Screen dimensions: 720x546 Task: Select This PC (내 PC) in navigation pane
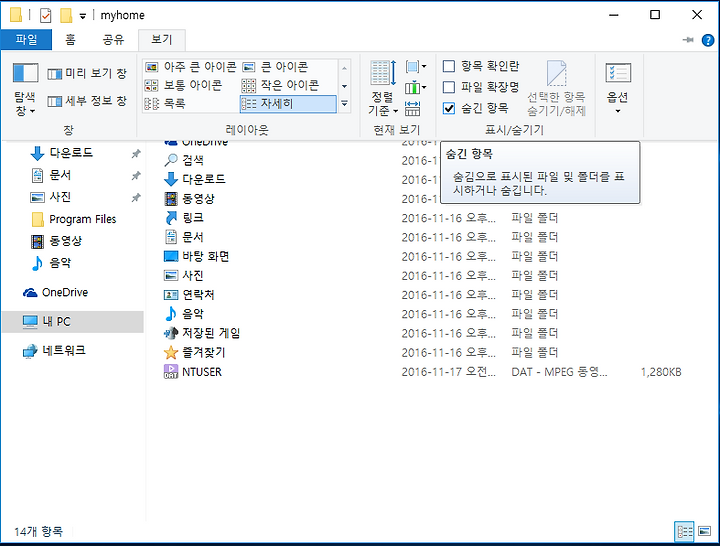point(73,321)
